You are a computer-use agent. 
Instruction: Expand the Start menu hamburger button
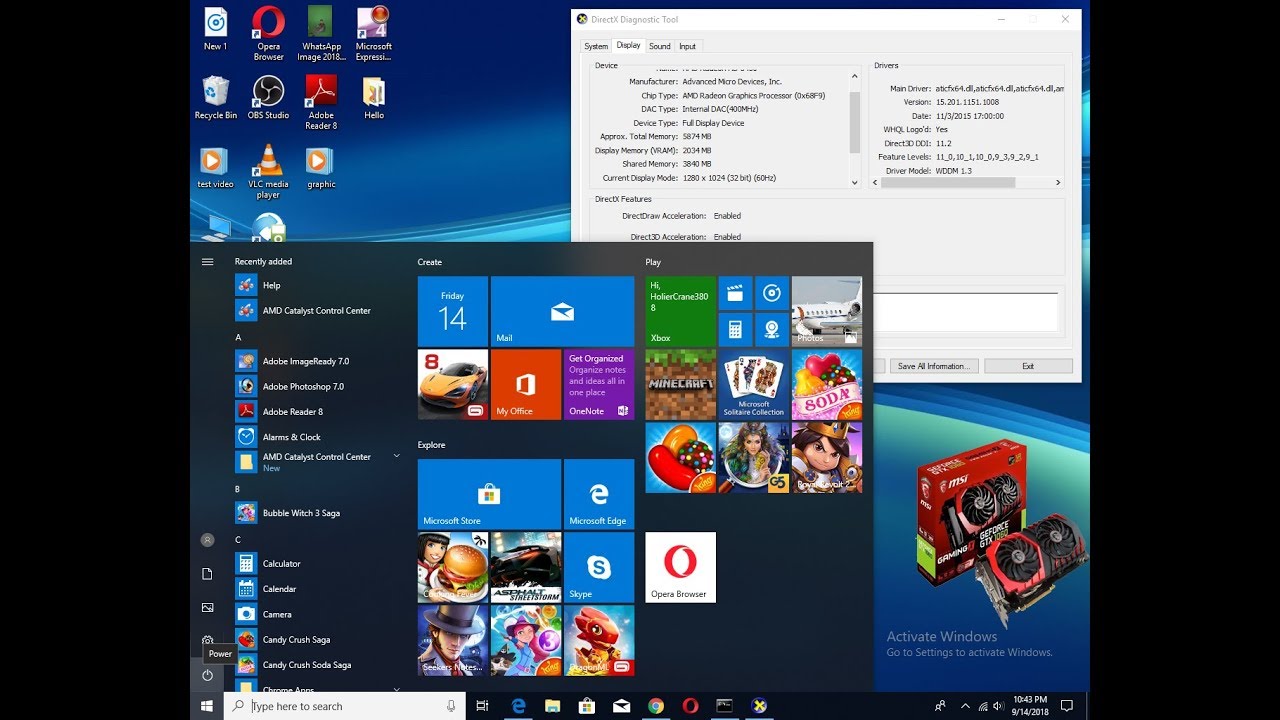(x=207, y=262)
